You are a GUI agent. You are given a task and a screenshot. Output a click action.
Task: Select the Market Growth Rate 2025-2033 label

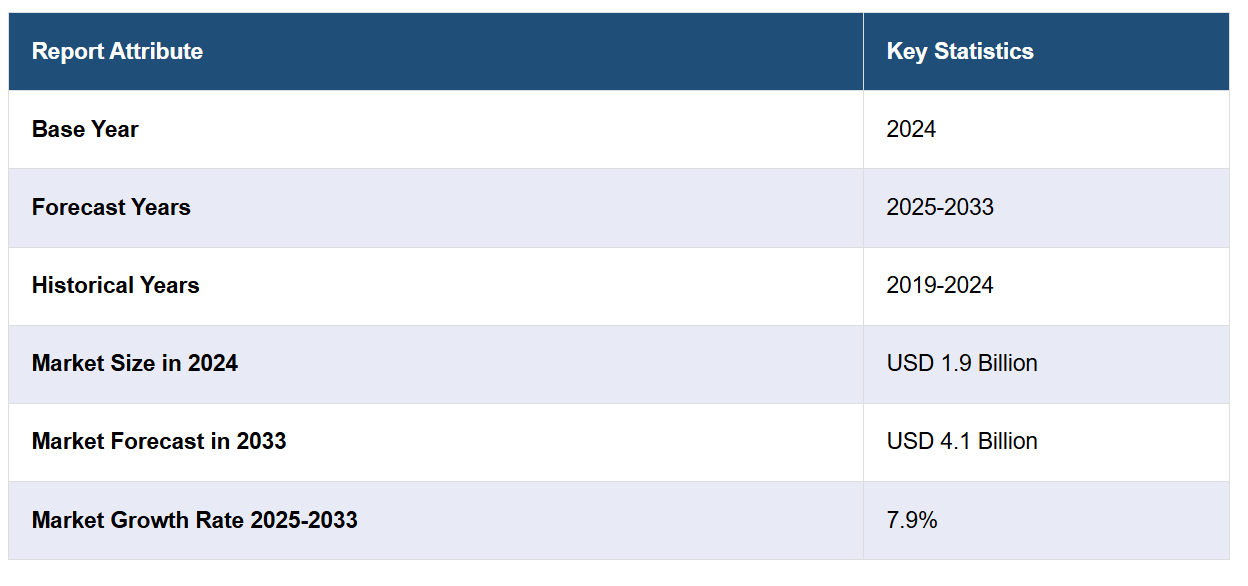pyautogui.click(x=195, y=520)
